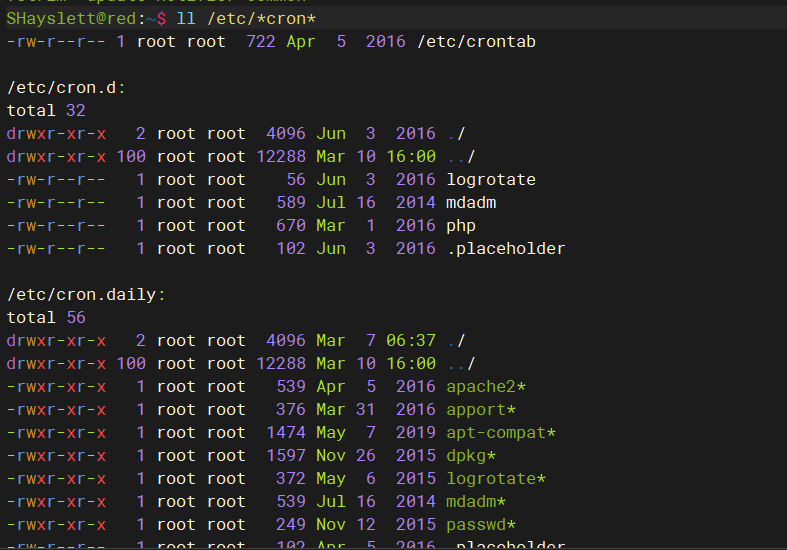Viewport: 787px width, 550px height.
Task: Click the 'total 56' line
Action: (x=46, y=318)
